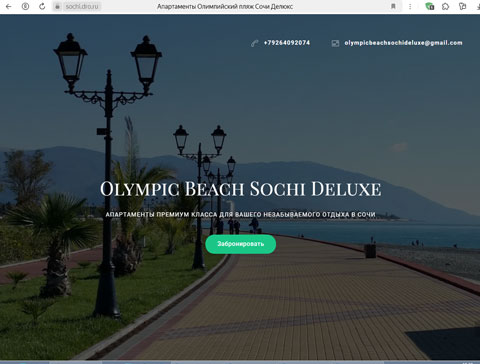Click the subtitle АПАРТАМЕНТЫ ПРЕМИУМ КЛАССА
The height and width of the screenshot is (364, 480).
161,215
